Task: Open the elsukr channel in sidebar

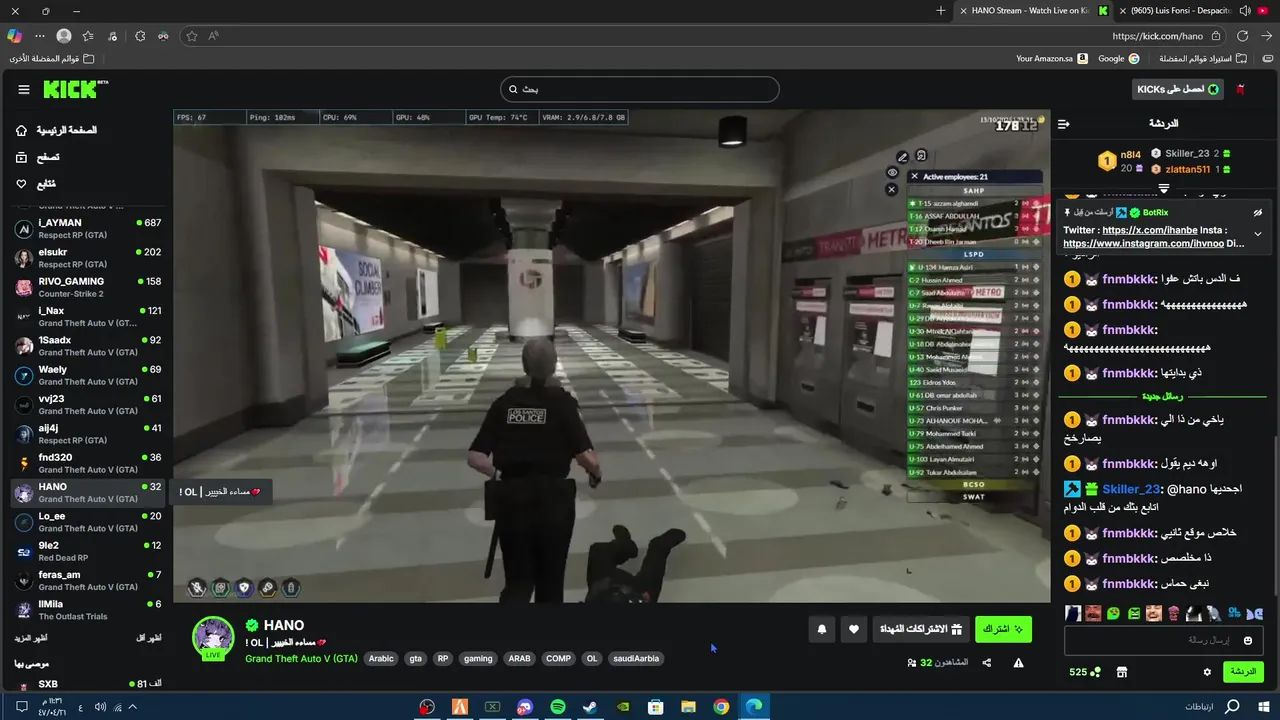Action: pos(86,258)
